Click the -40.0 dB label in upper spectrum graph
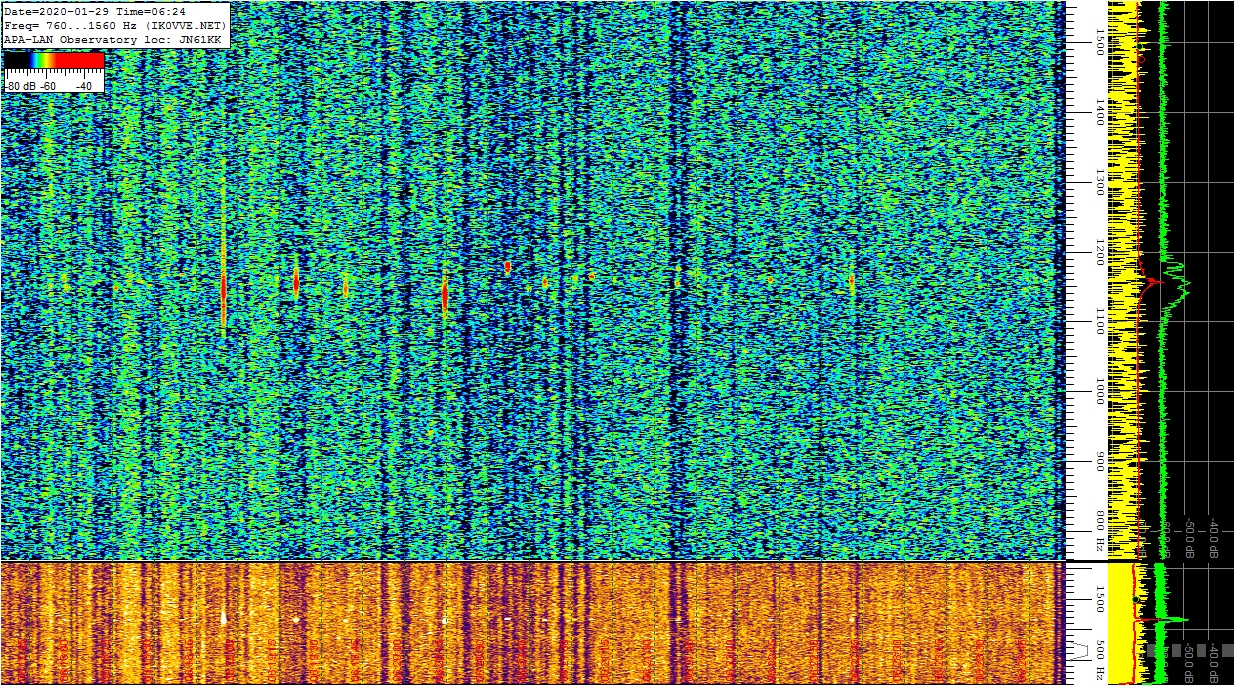1235x686 pixels. [1212, 537]
